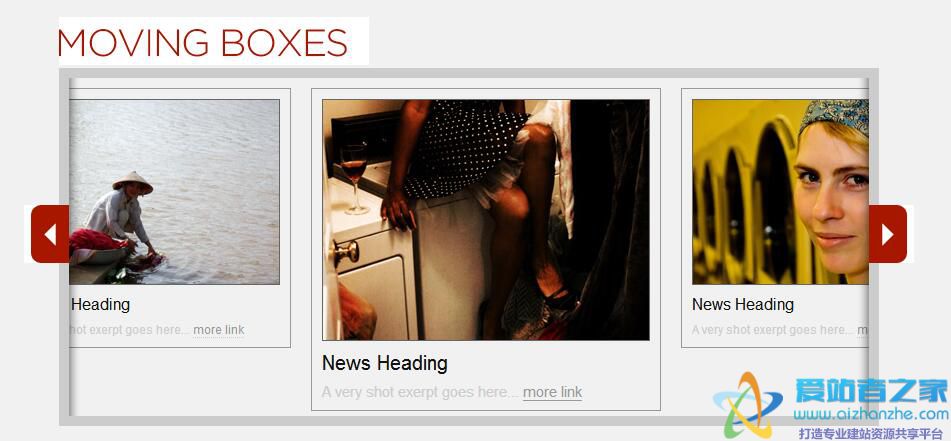
Task: Click the left panel excerpt text
Action: click(130, 330)
